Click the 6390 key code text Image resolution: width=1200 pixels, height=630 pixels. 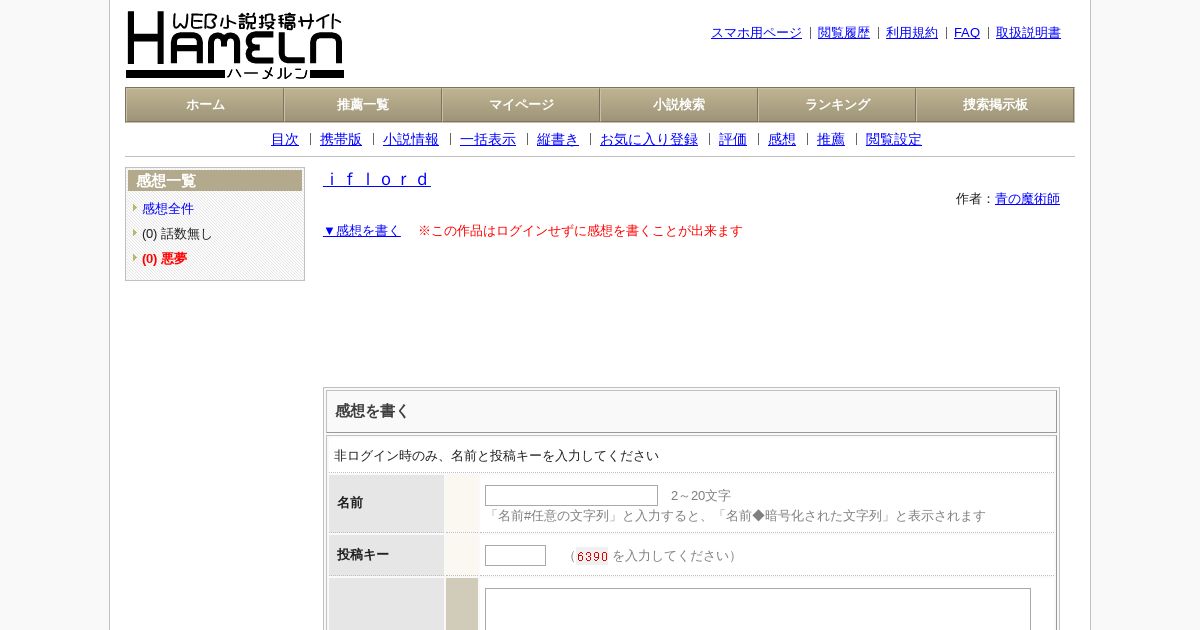pos(592,557)
